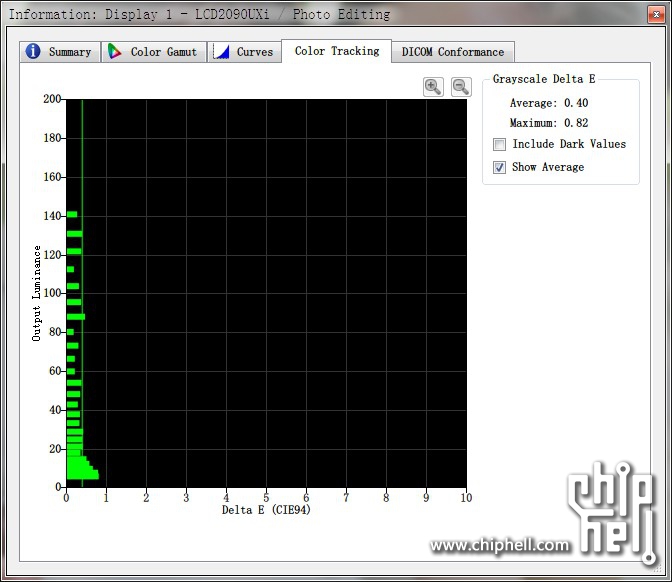672x582 pixels.
Task: Zoom in on the Delta E chart
Action: coord(433,87)
